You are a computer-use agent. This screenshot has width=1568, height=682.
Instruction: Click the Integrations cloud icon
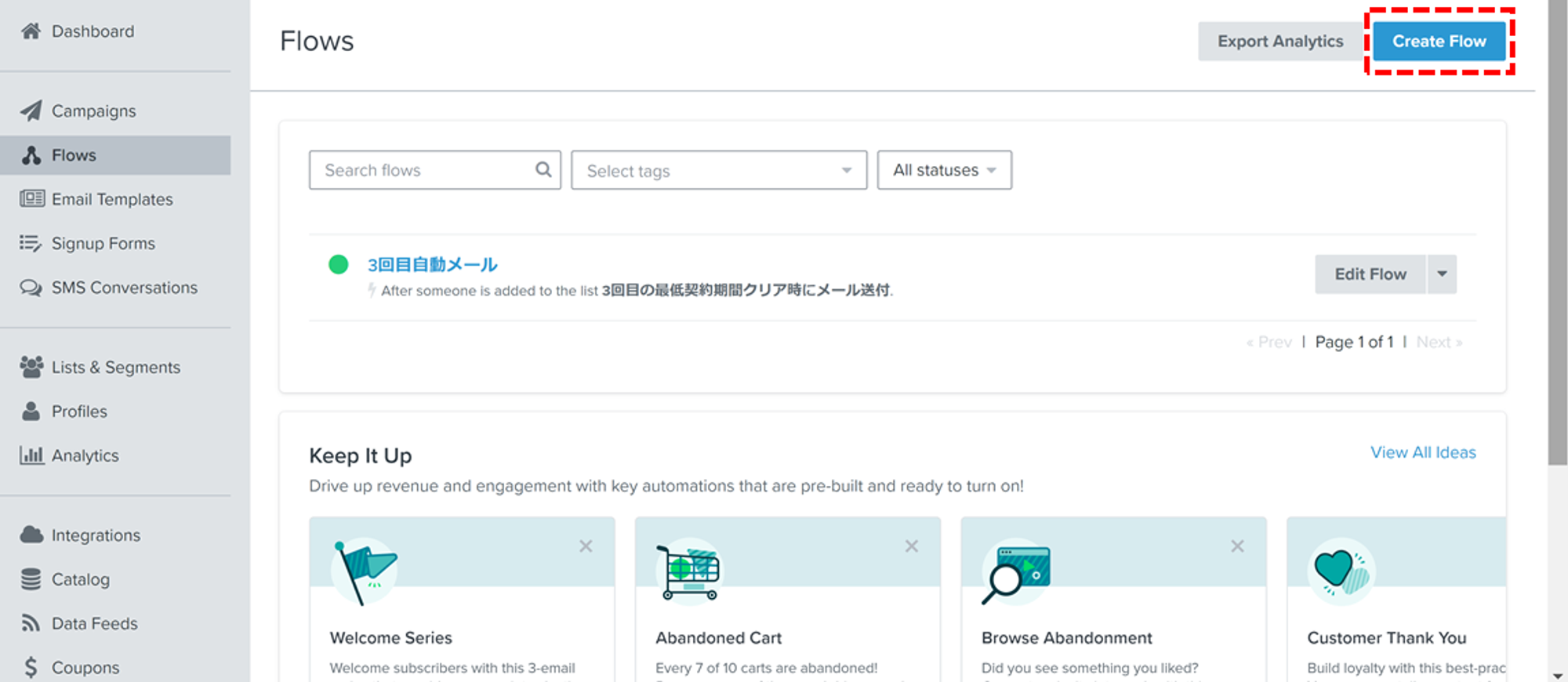tap(31, 535)
